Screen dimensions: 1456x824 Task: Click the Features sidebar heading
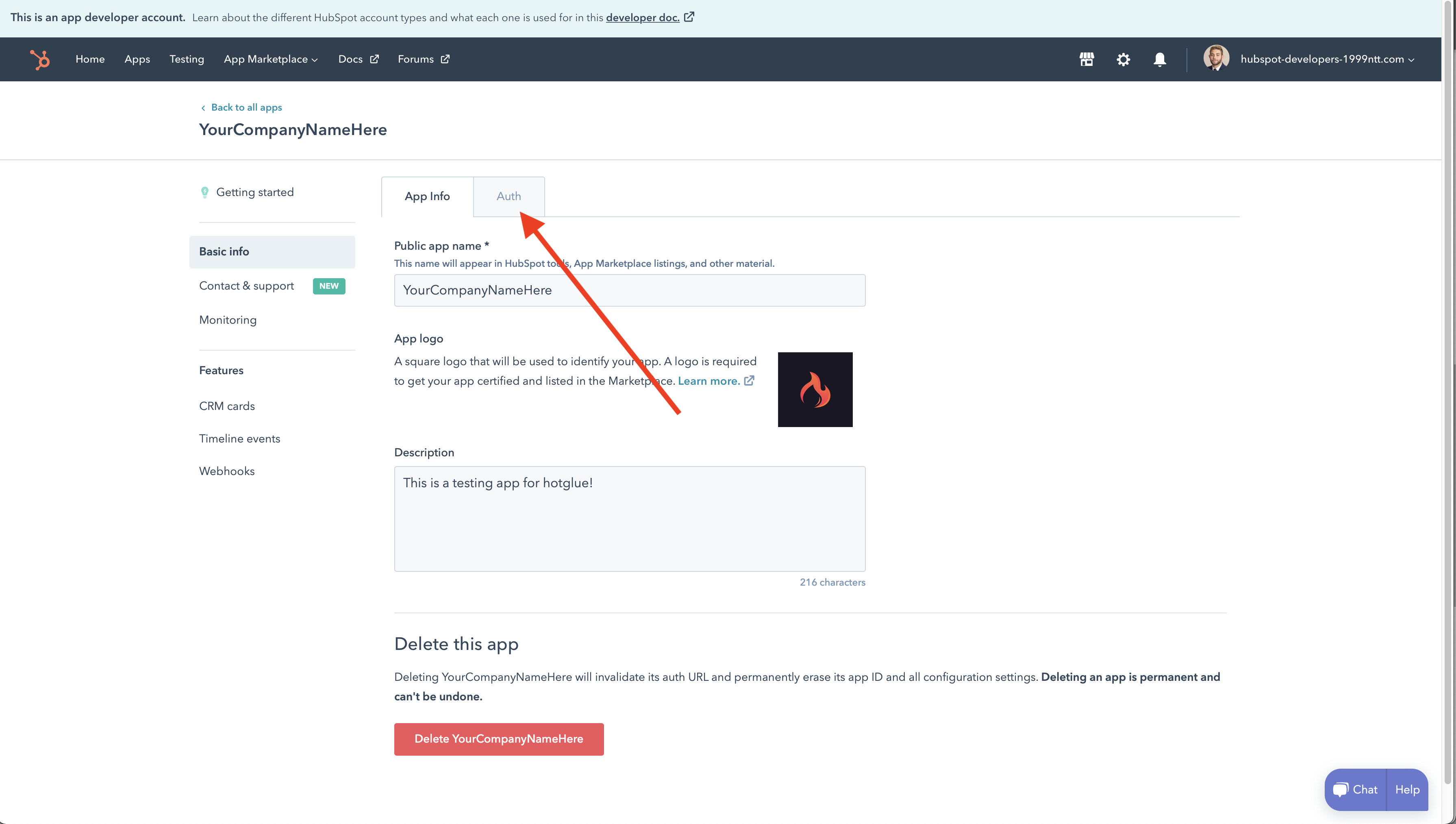click(x=221, y=371)
